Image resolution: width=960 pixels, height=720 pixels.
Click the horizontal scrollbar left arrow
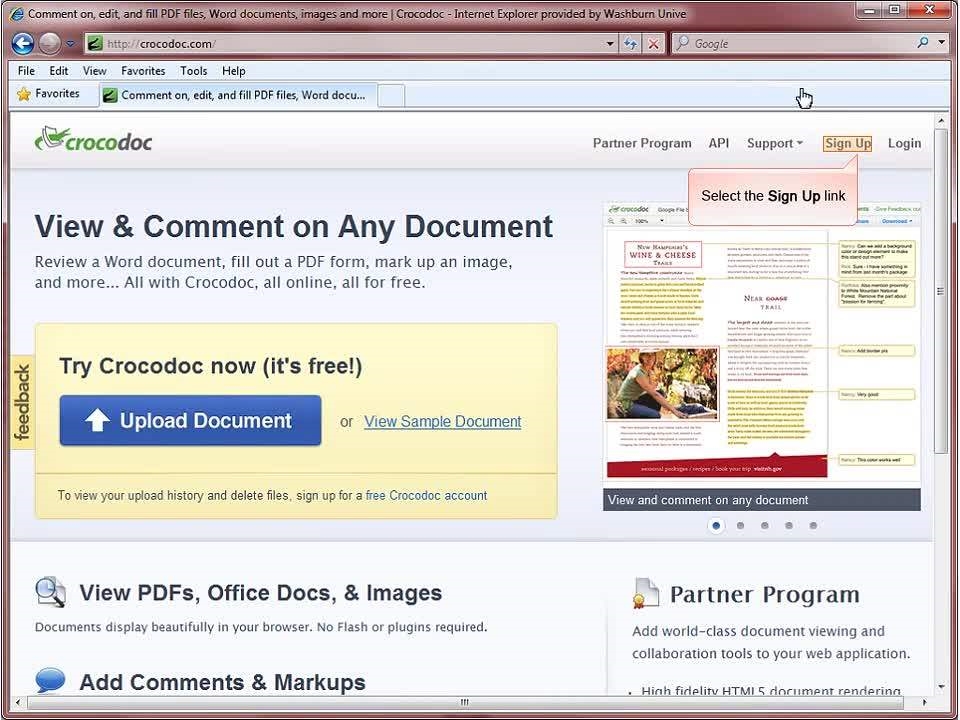tap(18, 702)
